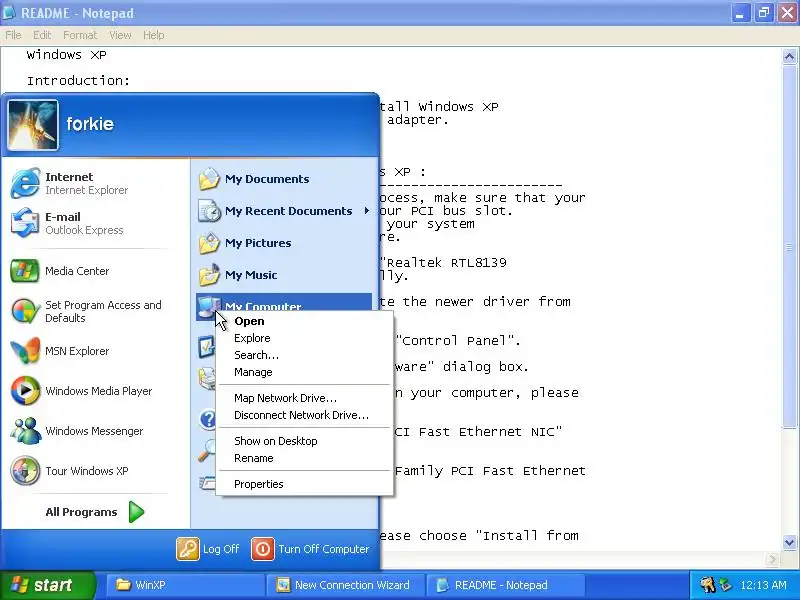The width and height of the screenshot is (800, 600).
Task: Switch to WinXP taskbar window
Action: (x=184, y=585)
